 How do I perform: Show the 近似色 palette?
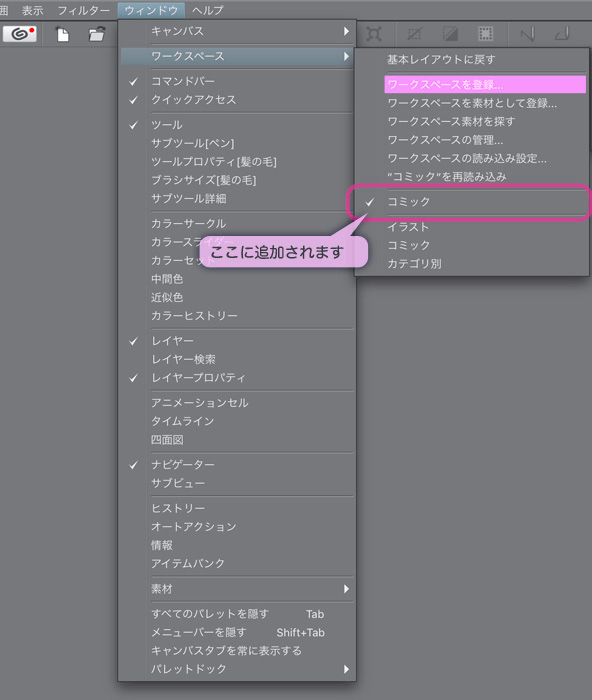tap(238, 297)
